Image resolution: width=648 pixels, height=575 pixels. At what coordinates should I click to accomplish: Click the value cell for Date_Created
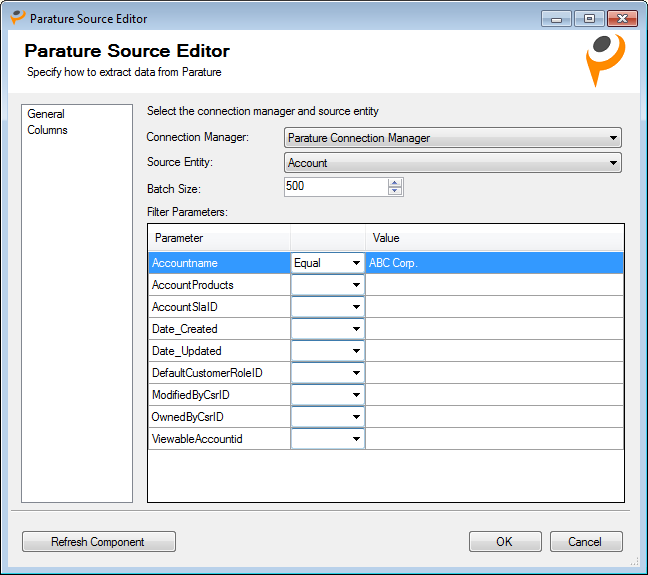tap(494, 329)
